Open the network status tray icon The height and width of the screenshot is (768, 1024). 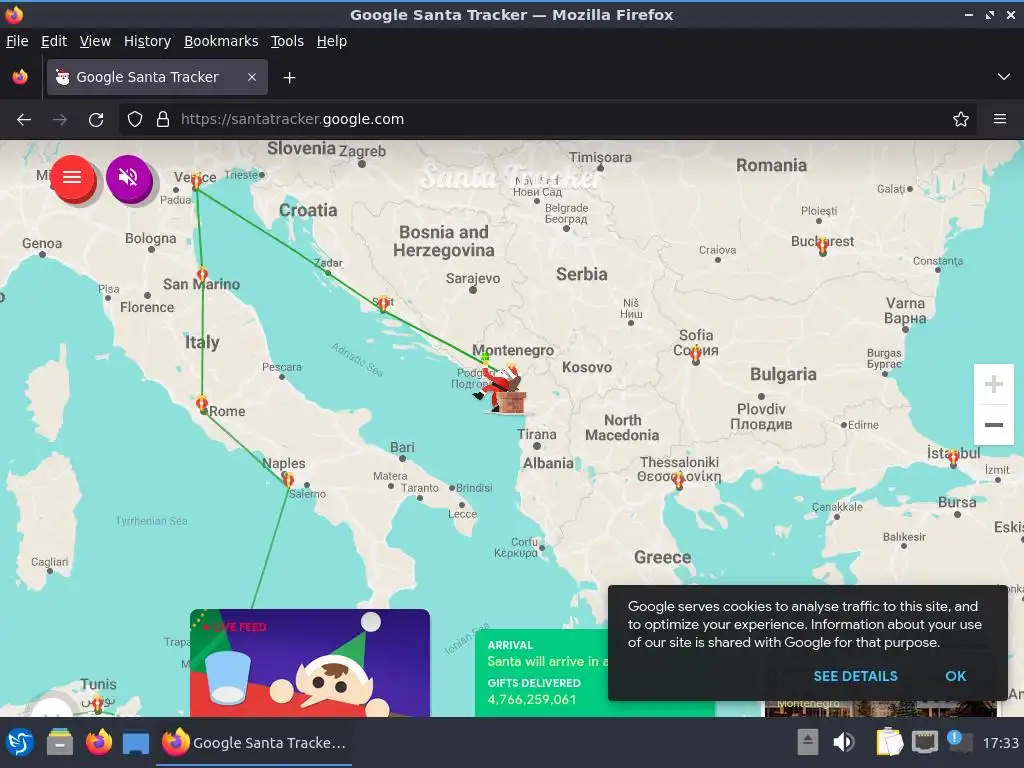click(925, 743)
